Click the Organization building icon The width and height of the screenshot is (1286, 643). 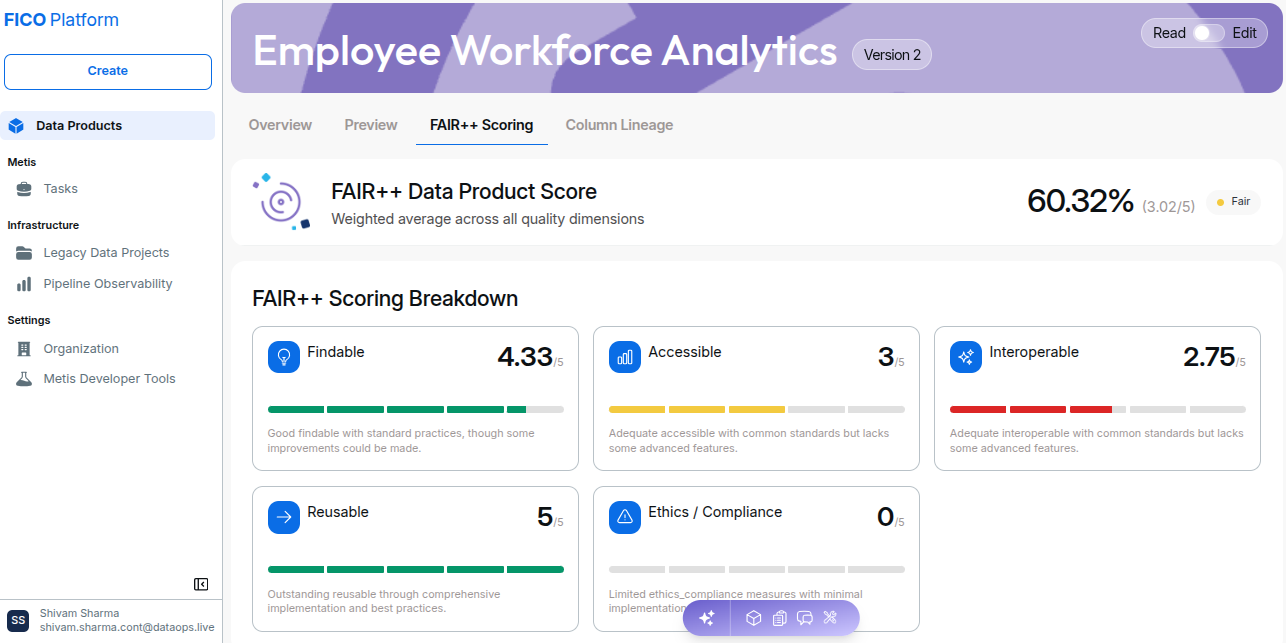[x=24, y=349]
